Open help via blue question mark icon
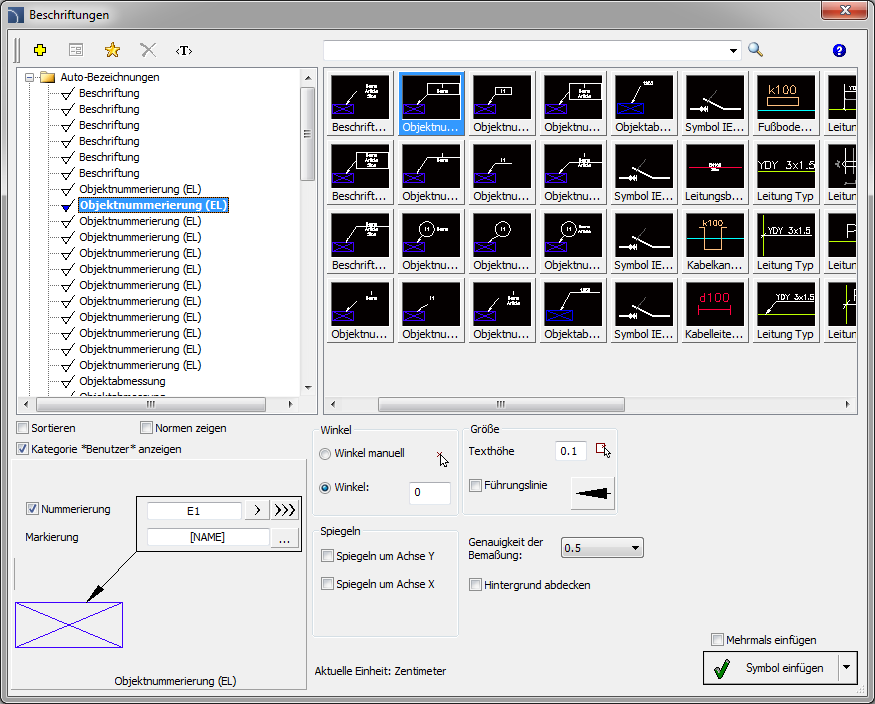This screenshot has height=704, width=875. pyautogui.click(x=839, y=50)
